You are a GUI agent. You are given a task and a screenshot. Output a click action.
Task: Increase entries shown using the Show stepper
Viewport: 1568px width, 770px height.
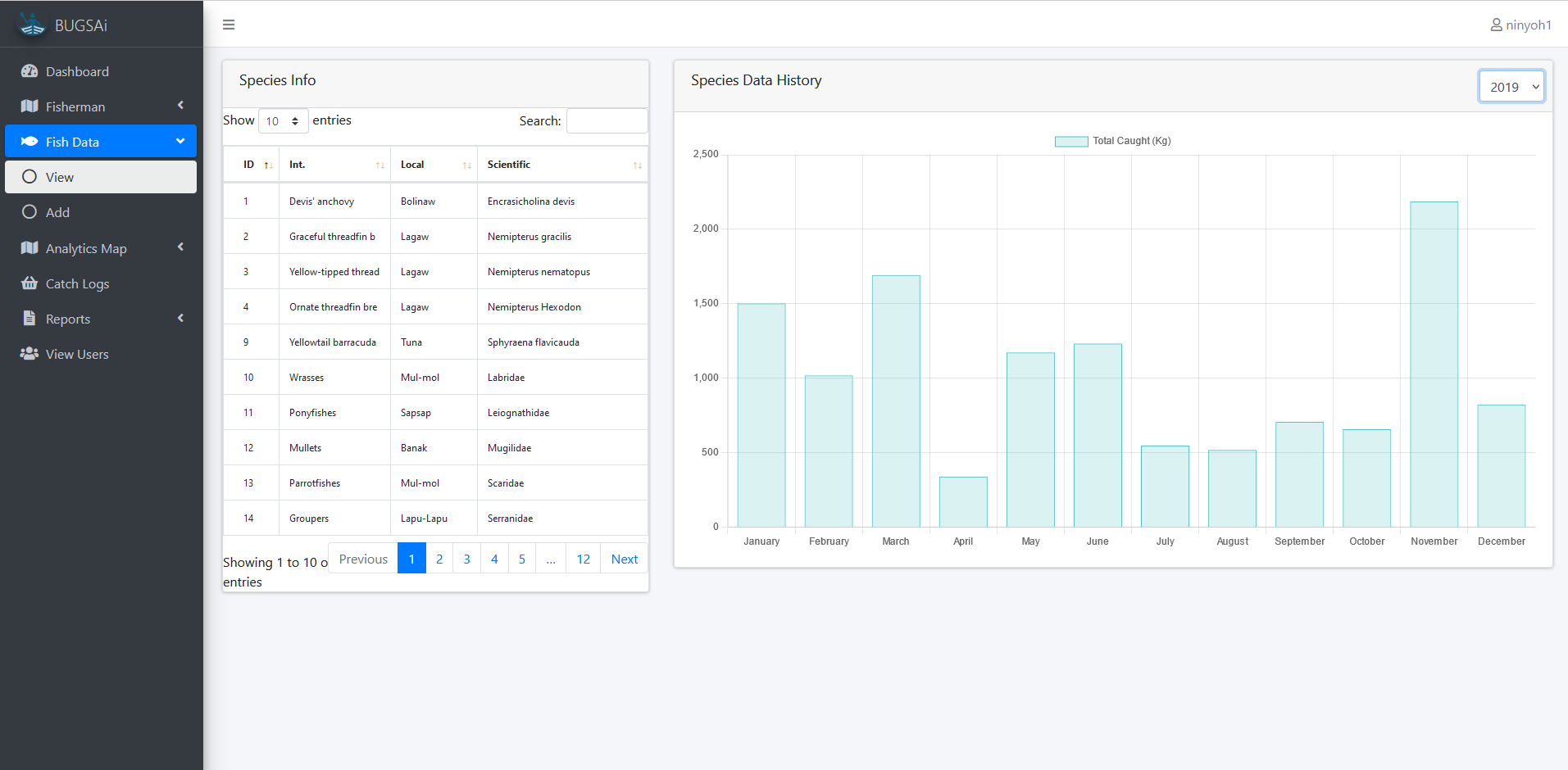(295, 116)
